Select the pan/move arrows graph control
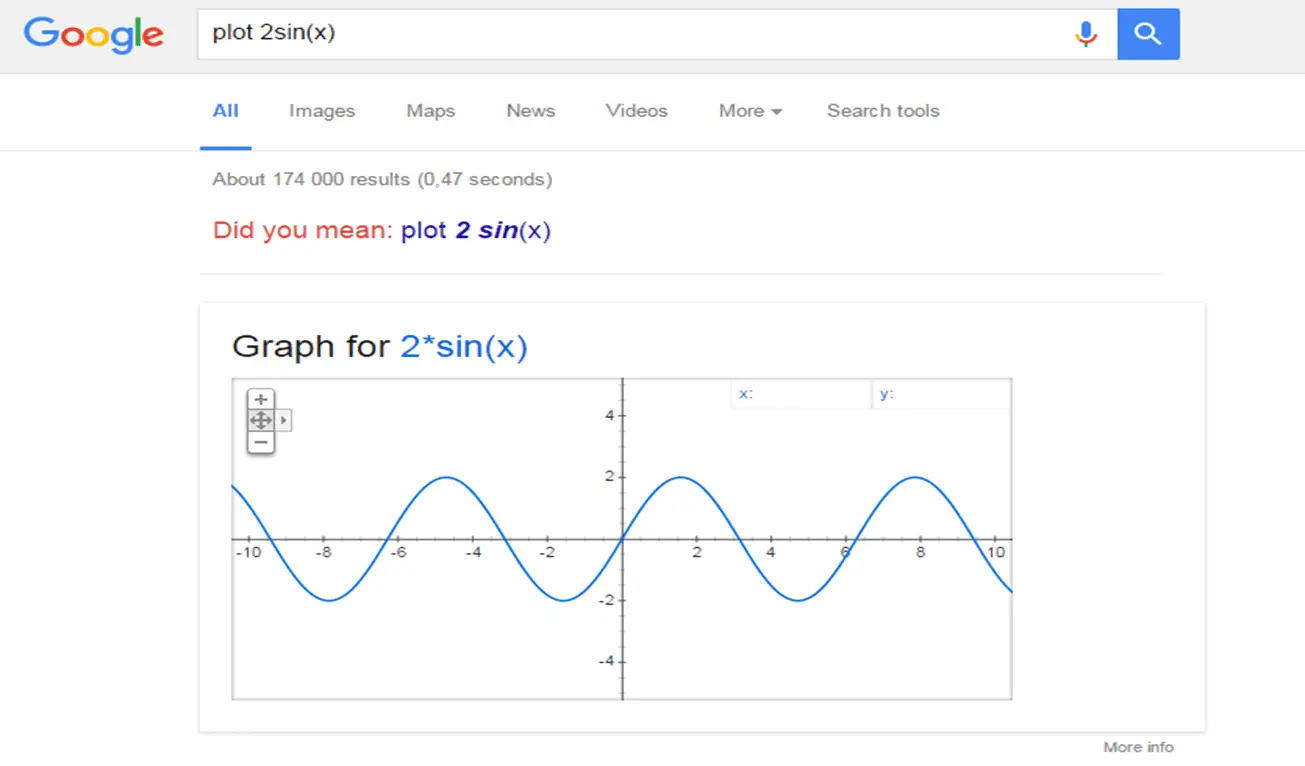1305x766 pixels. tap(260, 421)
